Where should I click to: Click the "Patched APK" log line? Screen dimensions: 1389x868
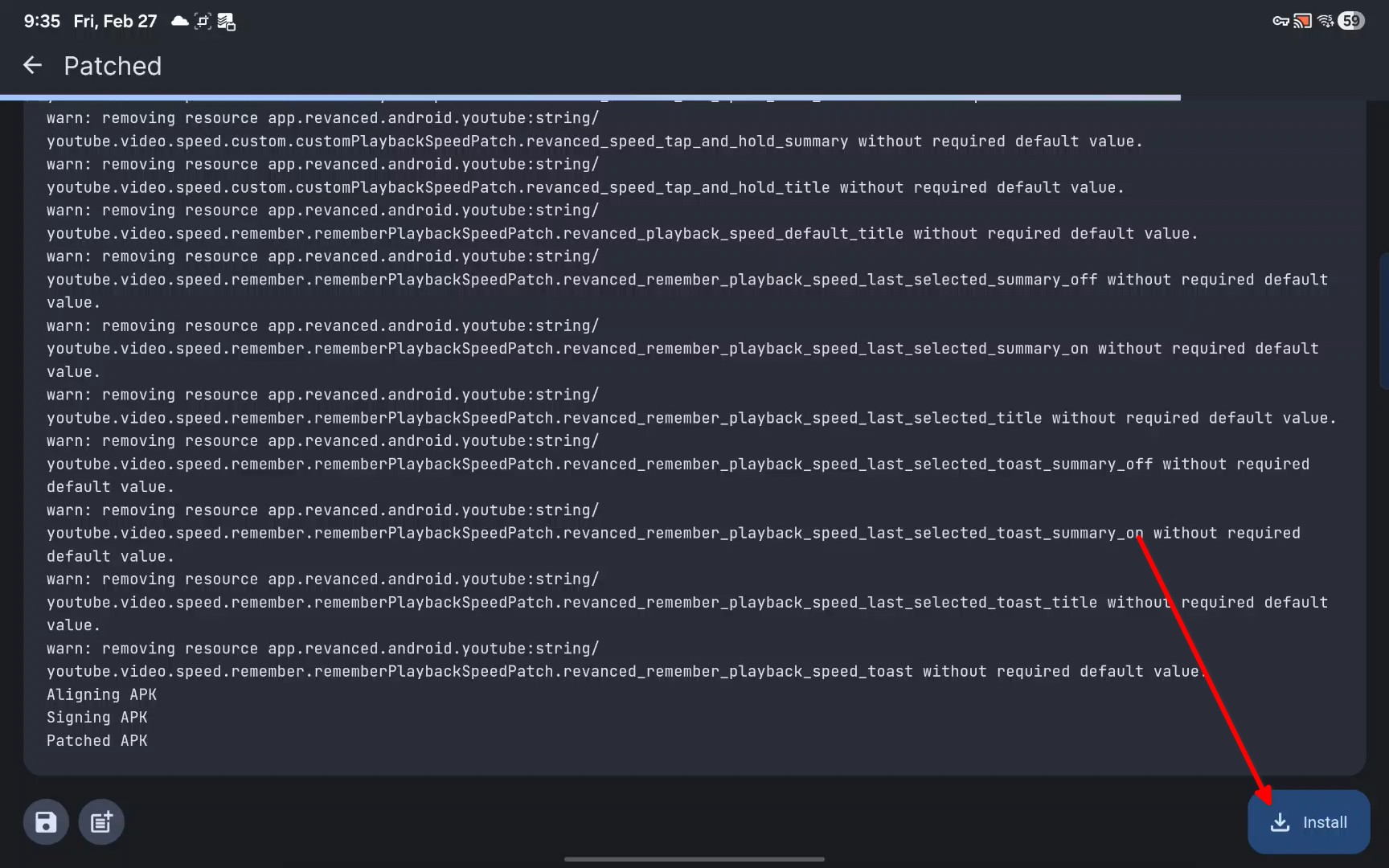[x=97, y=740]
